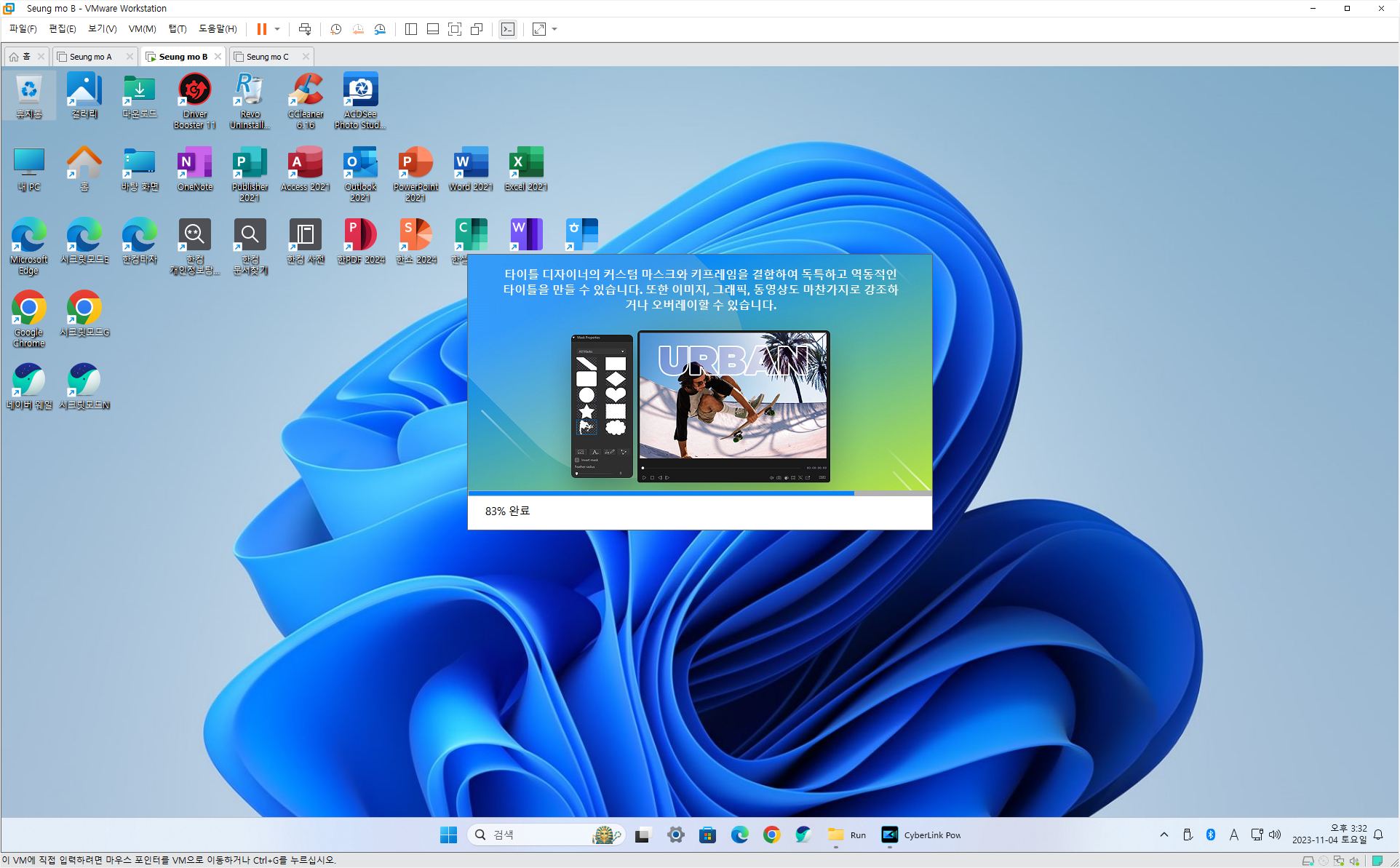This screenshot has width=1400, height=868.
Task: Open the Run taskbar button
Action: click(x=847, y=835)
